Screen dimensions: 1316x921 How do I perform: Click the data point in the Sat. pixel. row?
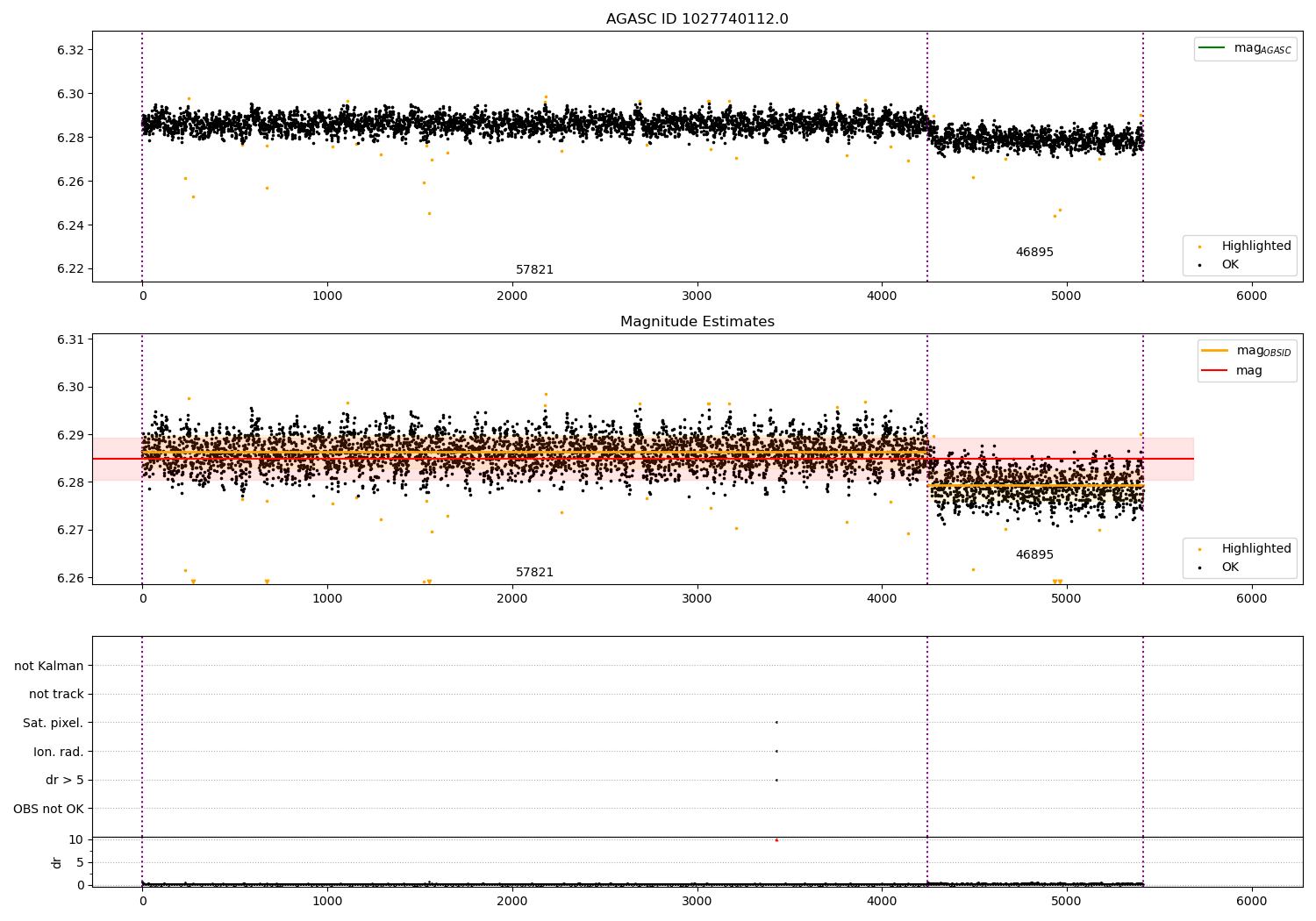pyautogui.click(x=776, y=722)
